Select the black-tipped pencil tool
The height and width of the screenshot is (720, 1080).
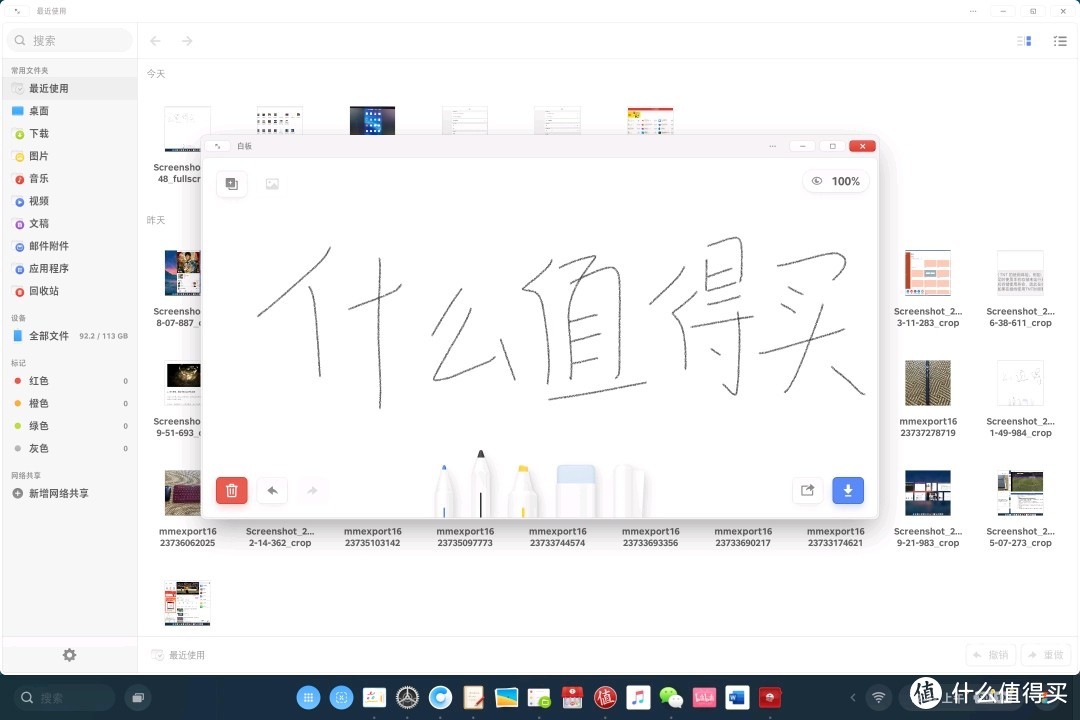(481, 484)
